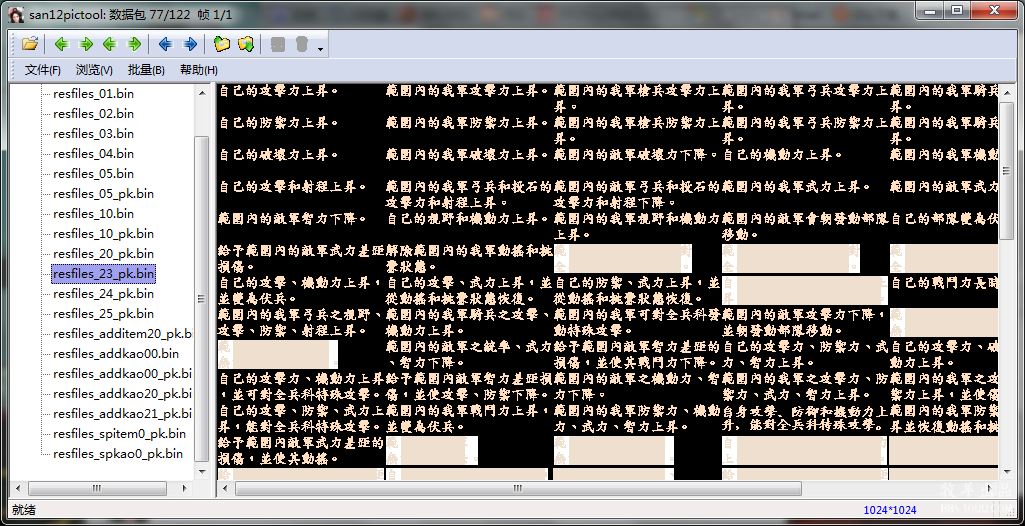Open the 批量(B) menu
The image size is (1025, 526).
[x=146, y=70]
